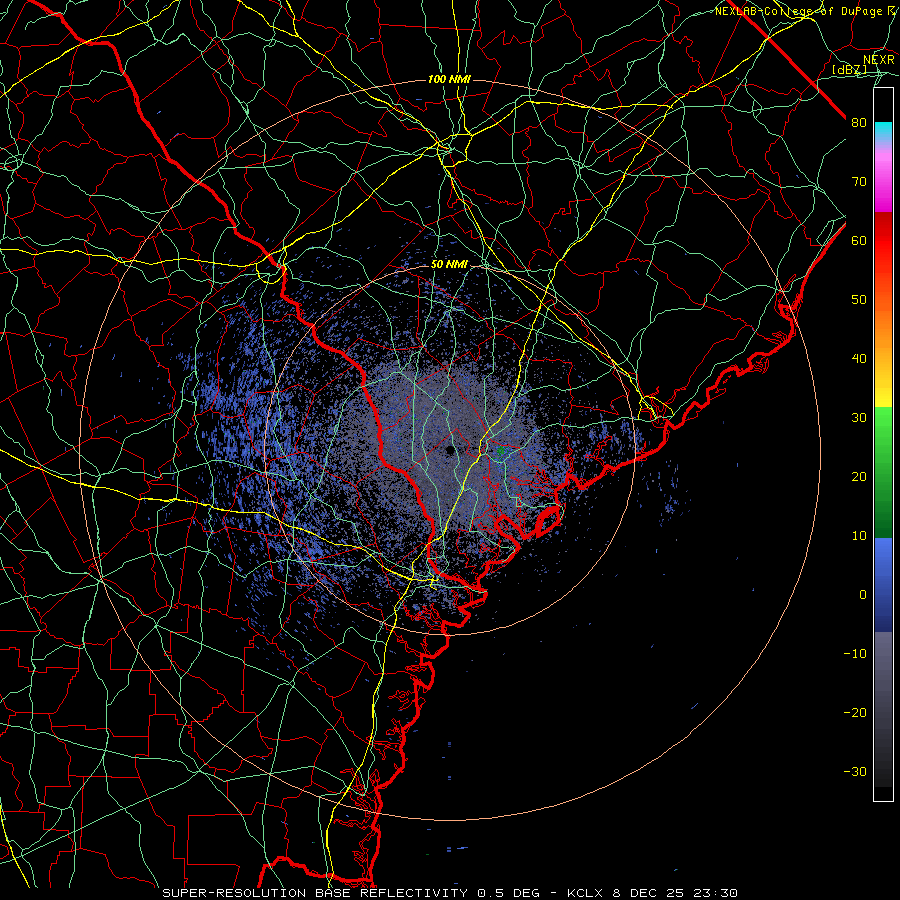Click the "-20" value on the dBZ scale
900x900 pixels.
(x=855, y=713)
